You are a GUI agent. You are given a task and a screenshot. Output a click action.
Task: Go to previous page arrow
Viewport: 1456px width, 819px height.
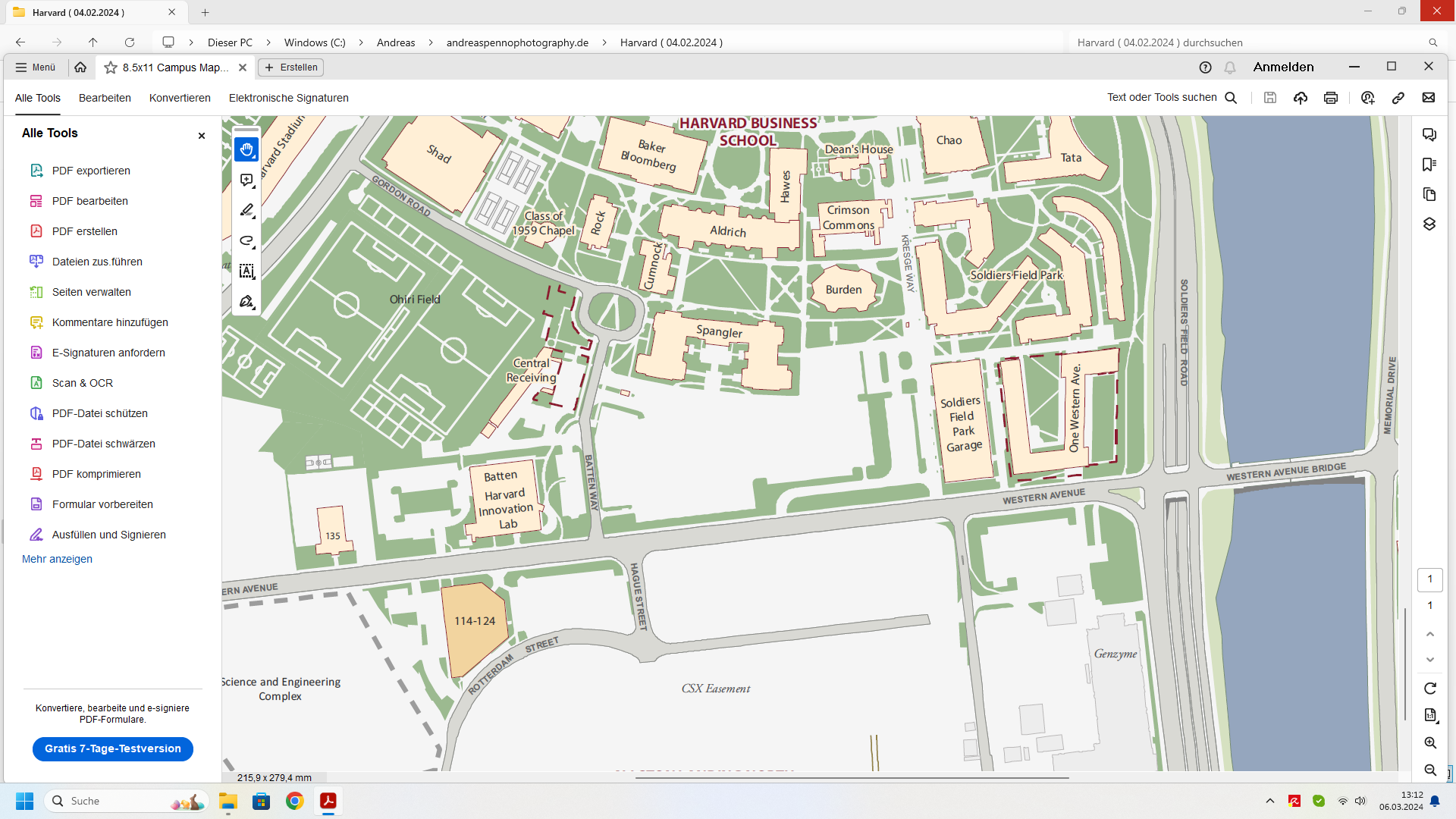(1430, 634)
